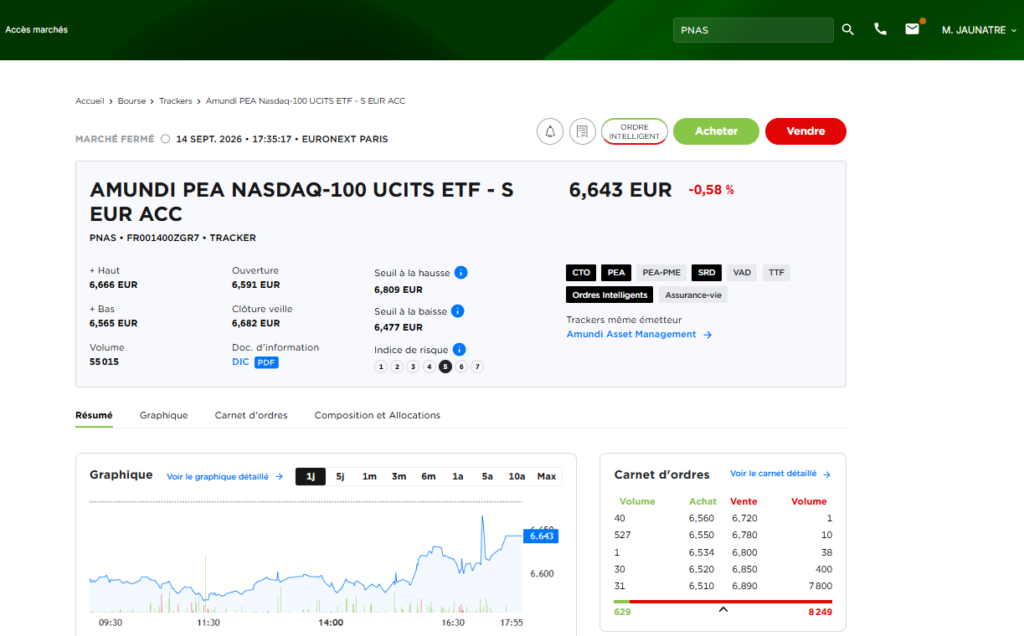Click the 6.643 price marker on chart

point(541,536)
